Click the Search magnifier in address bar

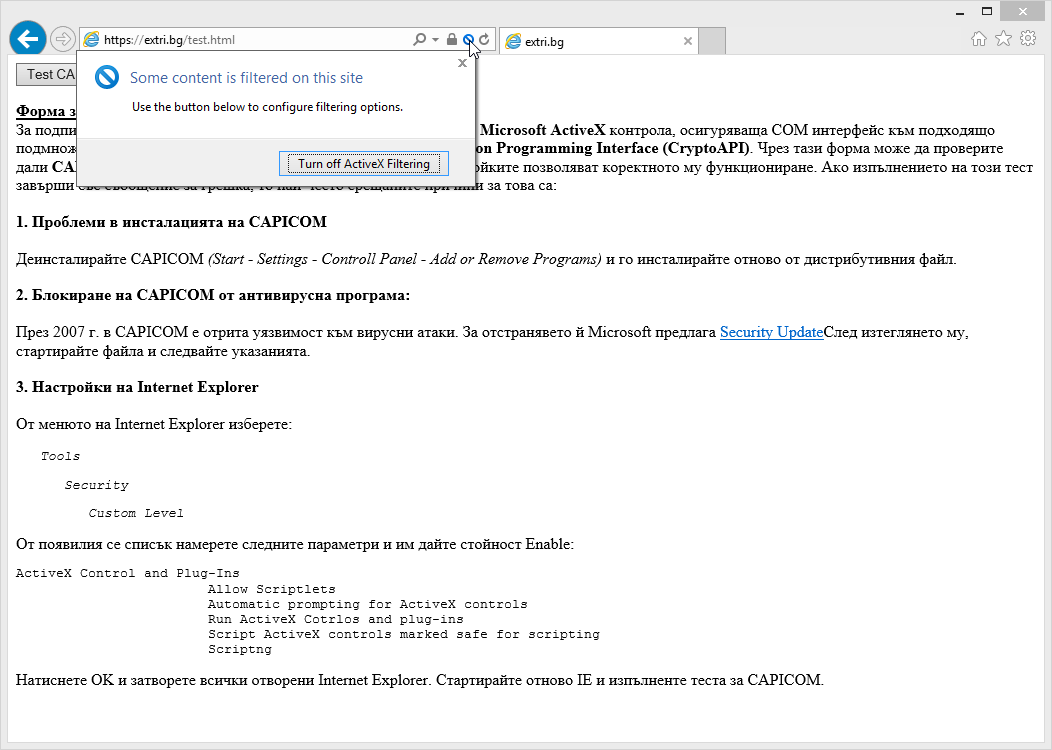(x=419, y=40)
